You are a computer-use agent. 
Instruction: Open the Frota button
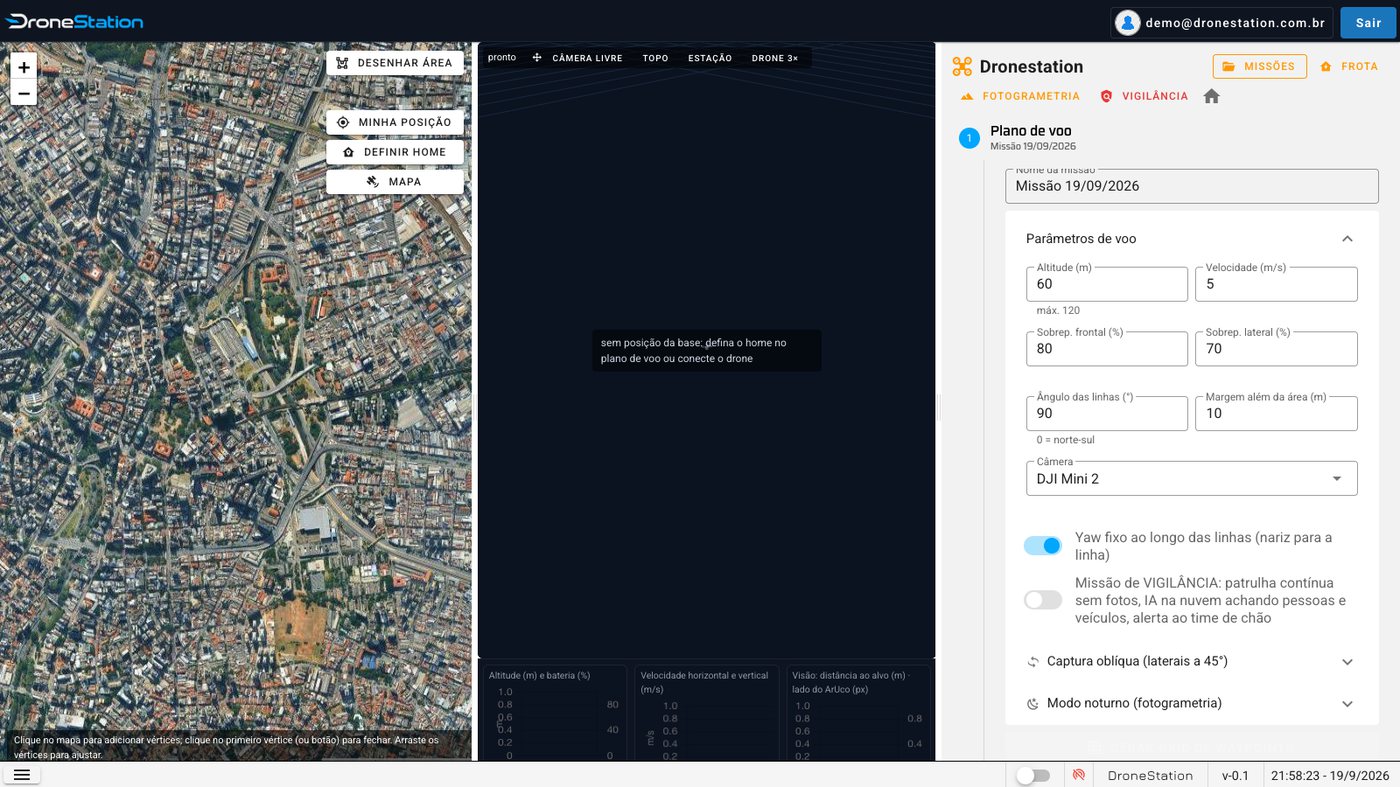[x=1349, y=67]
